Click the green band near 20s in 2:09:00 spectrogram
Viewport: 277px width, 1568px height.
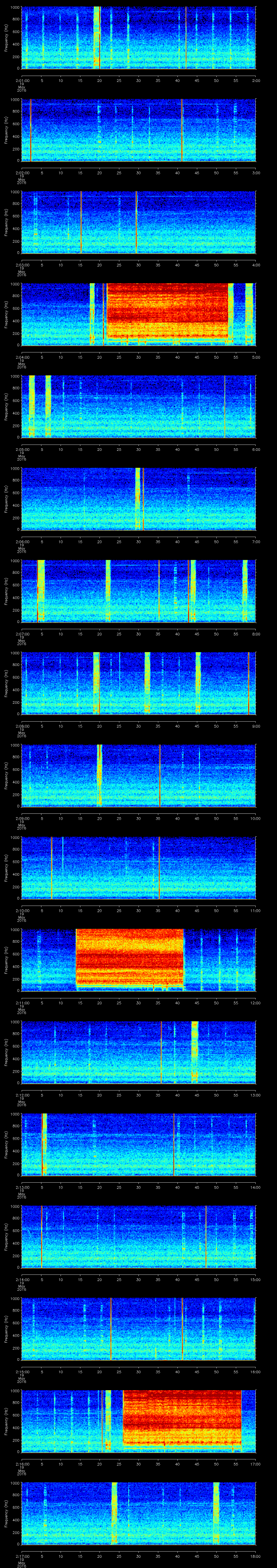[100, 775]
